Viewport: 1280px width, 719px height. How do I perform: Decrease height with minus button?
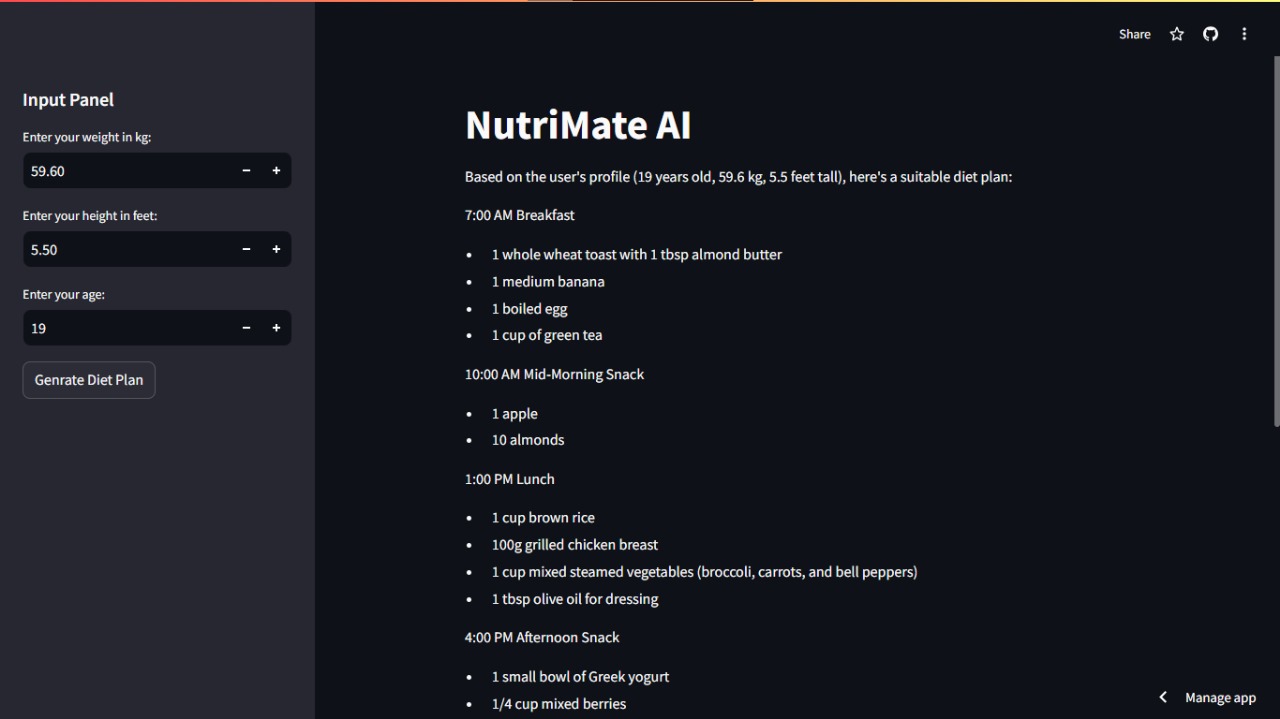tap(246, 249)
